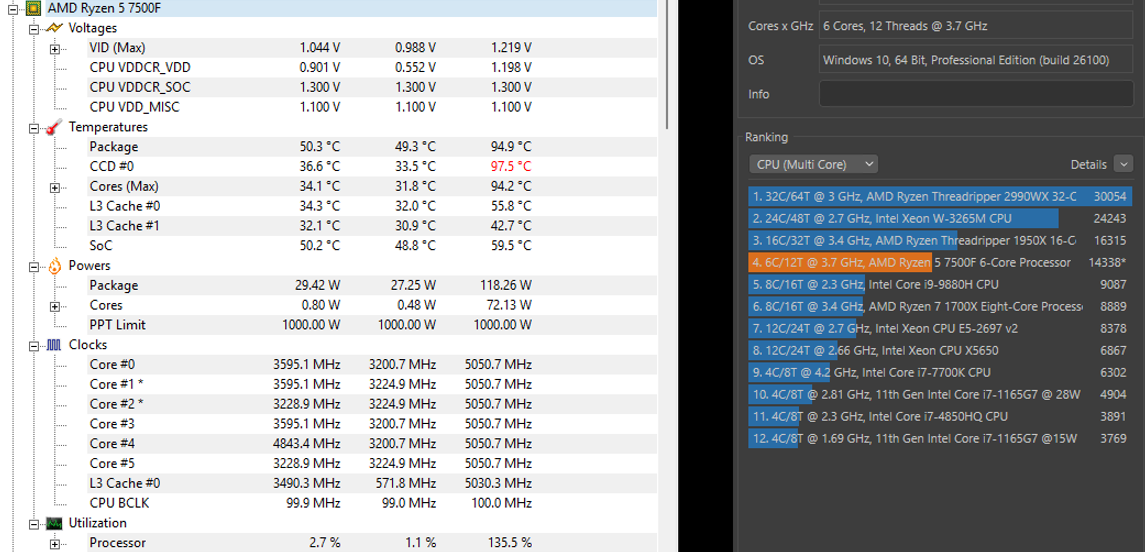Expand the VID (Max) row
1145x552 pixels.
click(x=55, y=49)
